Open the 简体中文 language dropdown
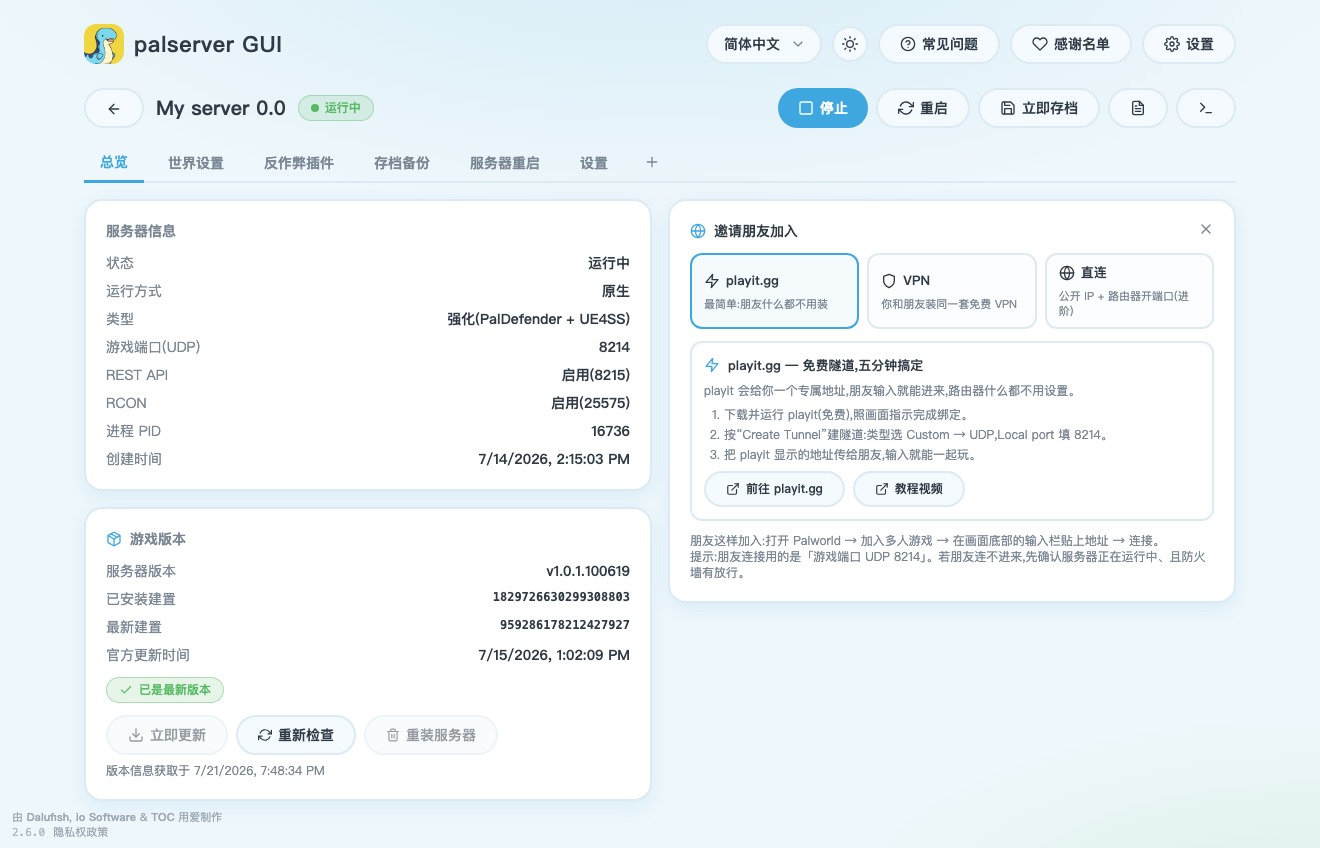Screen dimensions: 1320x848 [x=764, y=44]
